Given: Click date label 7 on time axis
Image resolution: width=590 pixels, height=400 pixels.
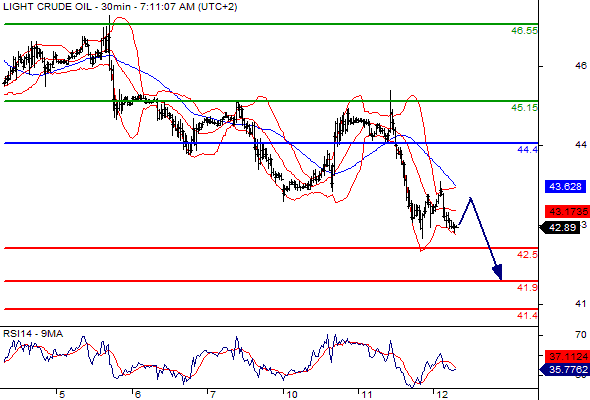Looking at the screenshot, I should [x=213, y=395].
